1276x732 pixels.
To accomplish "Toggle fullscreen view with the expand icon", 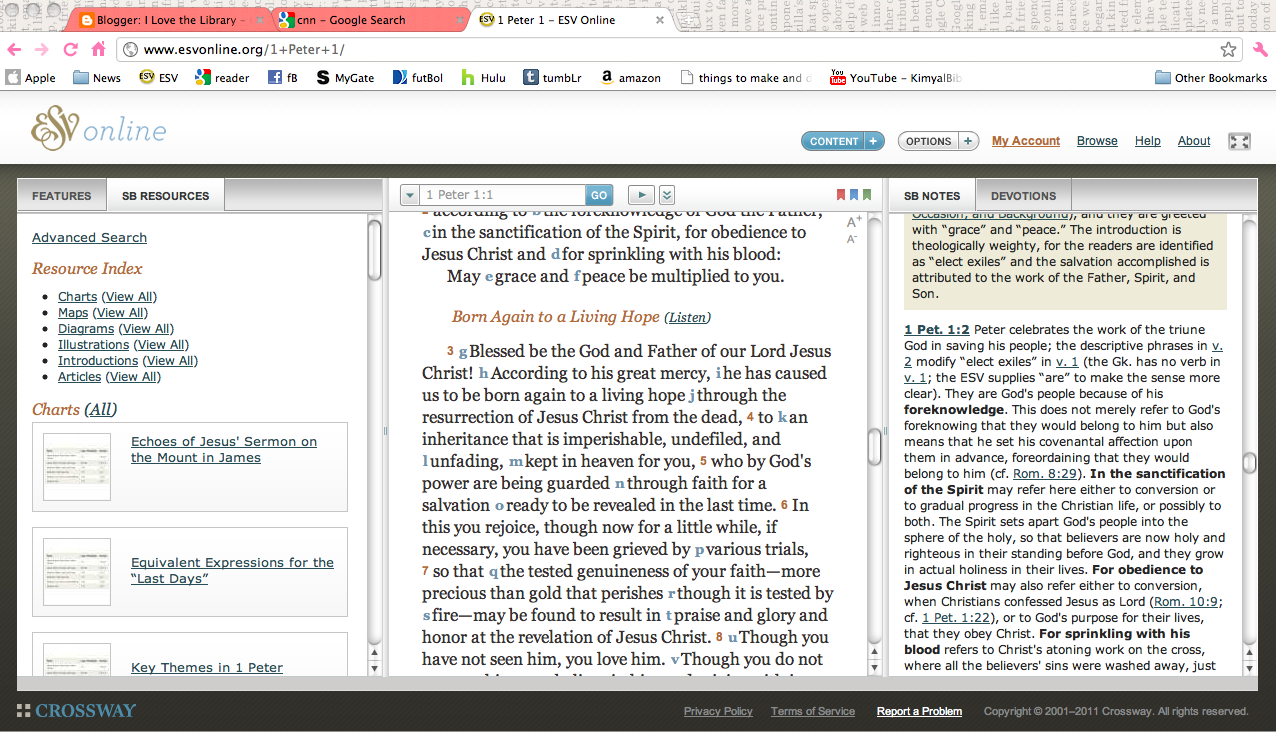I will (1239, 141).
